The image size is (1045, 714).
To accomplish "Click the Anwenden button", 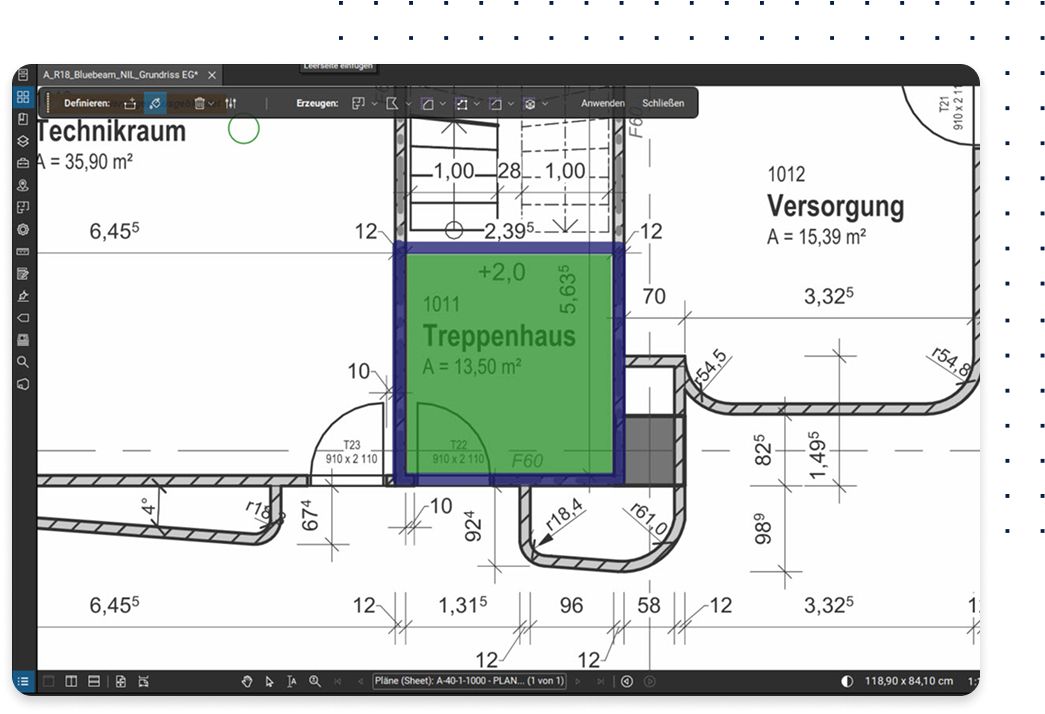I will [602, 103].
